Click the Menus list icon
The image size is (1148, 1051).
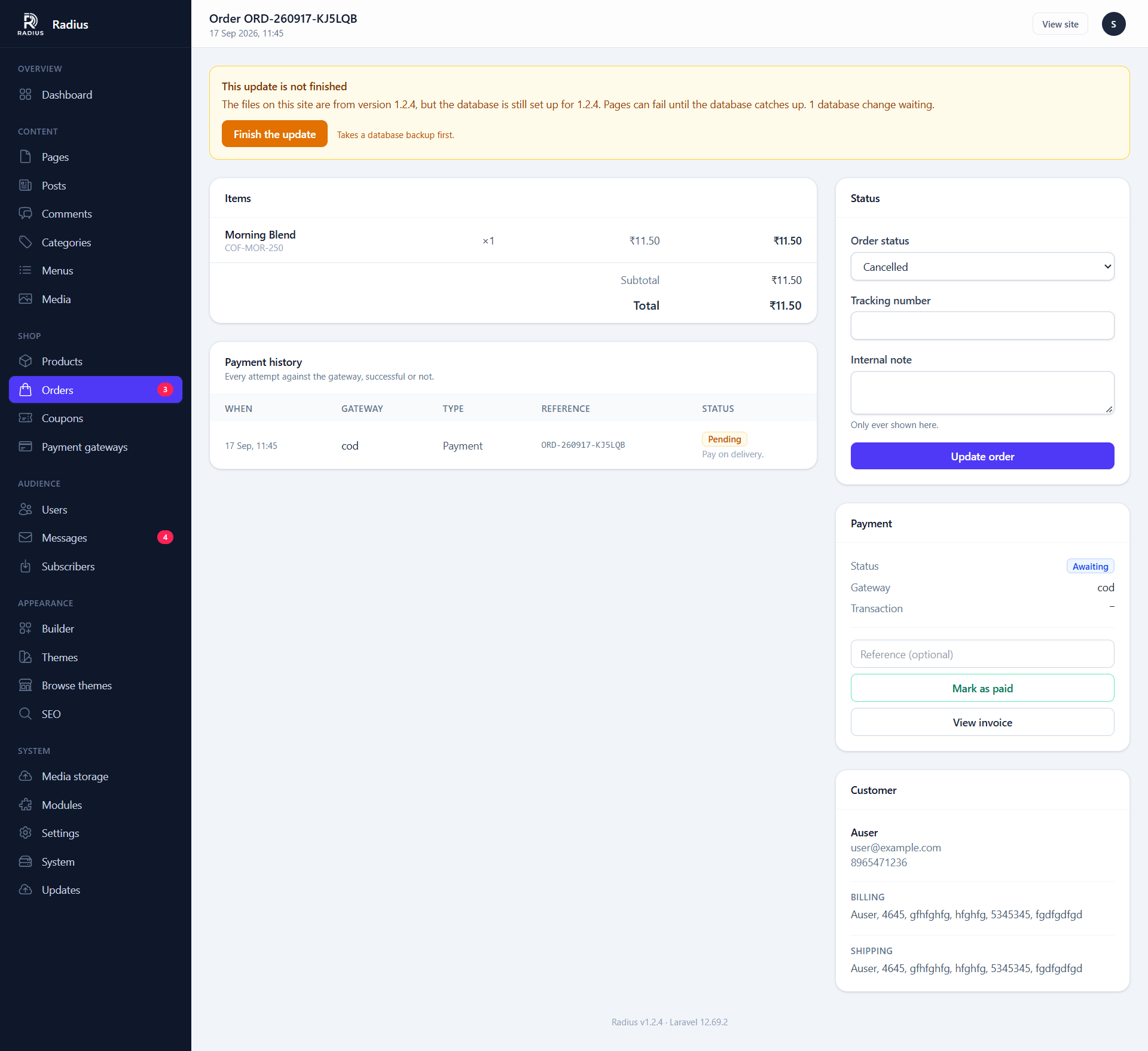(25, 270)
